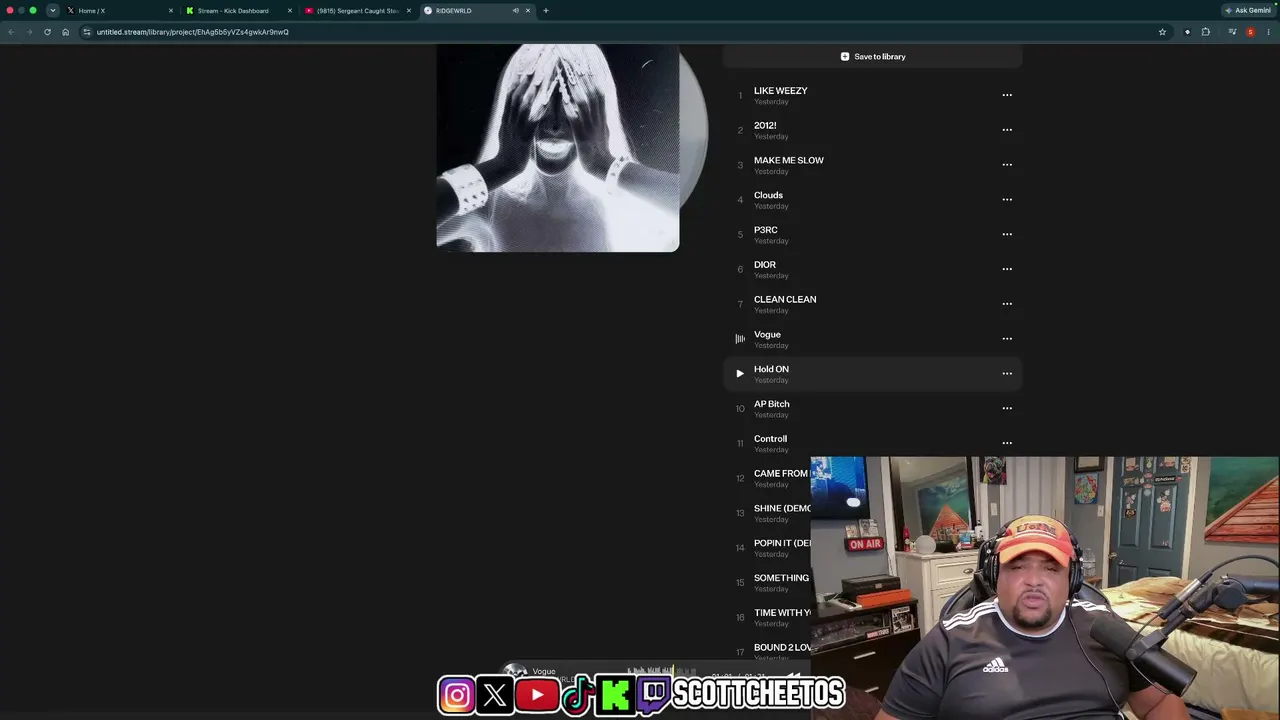Play the Hold ON track
The image size is (1280, 720).
tap(740, 374)
